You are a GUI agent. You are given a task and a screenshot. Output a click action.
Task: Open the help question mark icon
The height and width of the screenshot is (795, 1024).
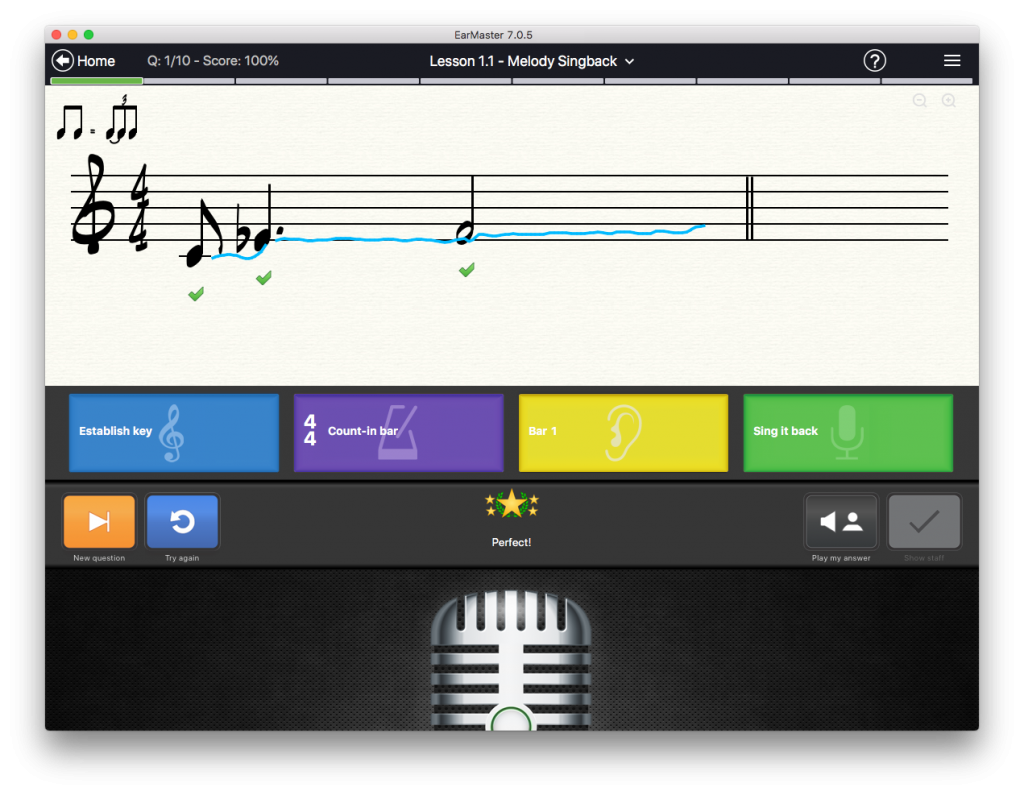pos(874,61)
